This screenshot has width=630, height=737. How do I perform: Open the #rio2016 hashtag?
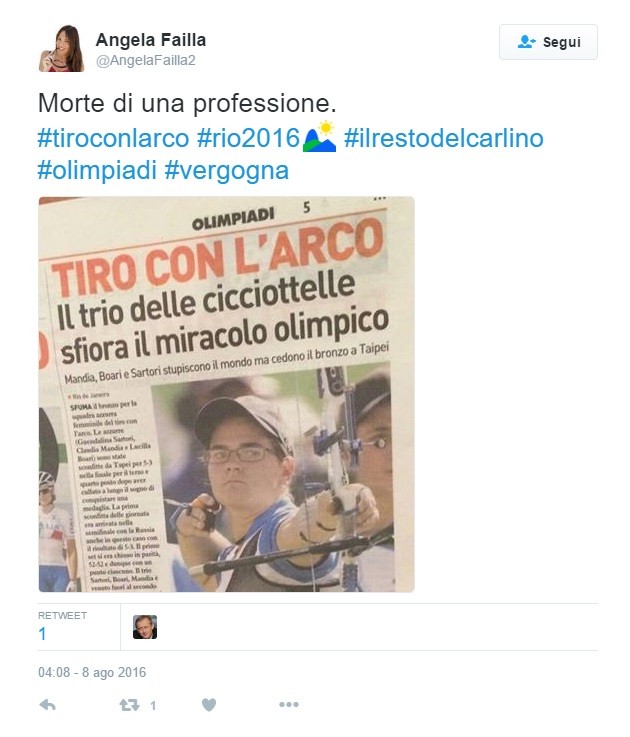[248, 138]
